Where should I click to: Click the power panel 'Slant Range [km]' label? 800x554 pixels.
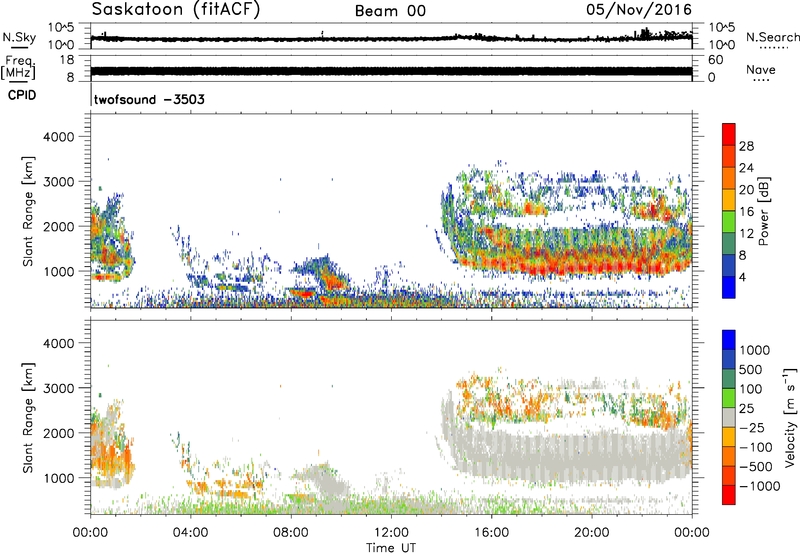pyautogui.click(x=28, y=211)
